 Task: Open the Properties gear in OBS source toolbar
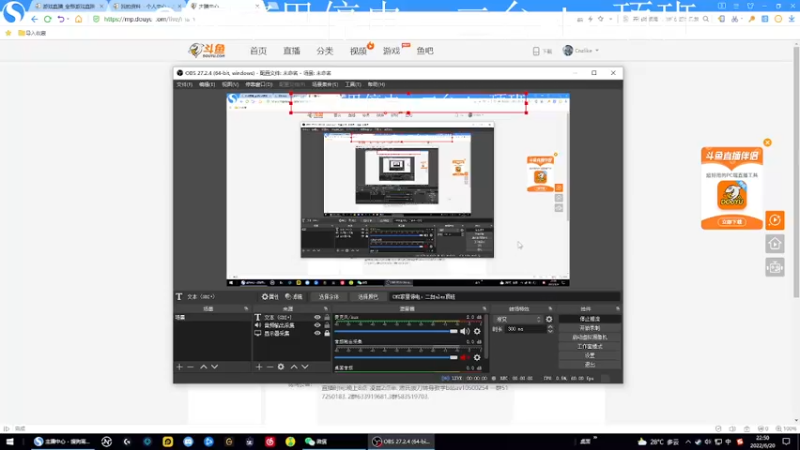coord(270,296)
